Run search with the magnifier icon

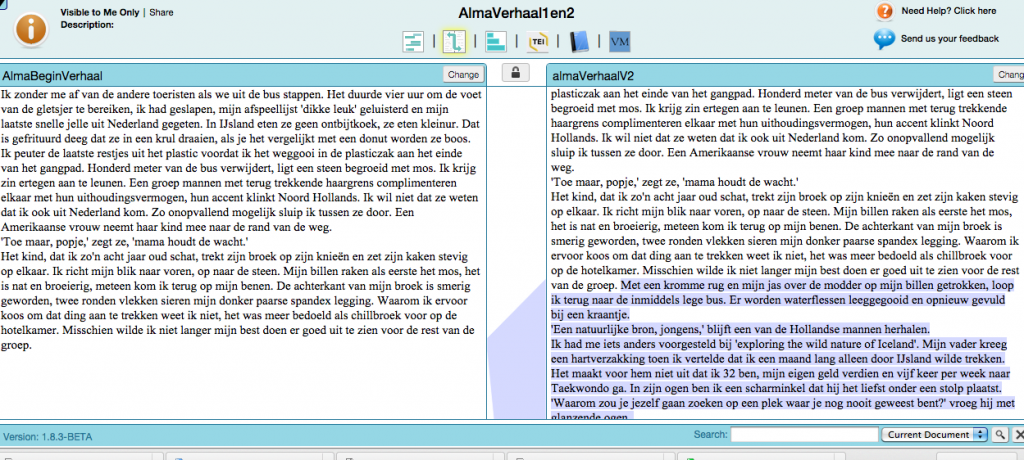tap(998, 435)
